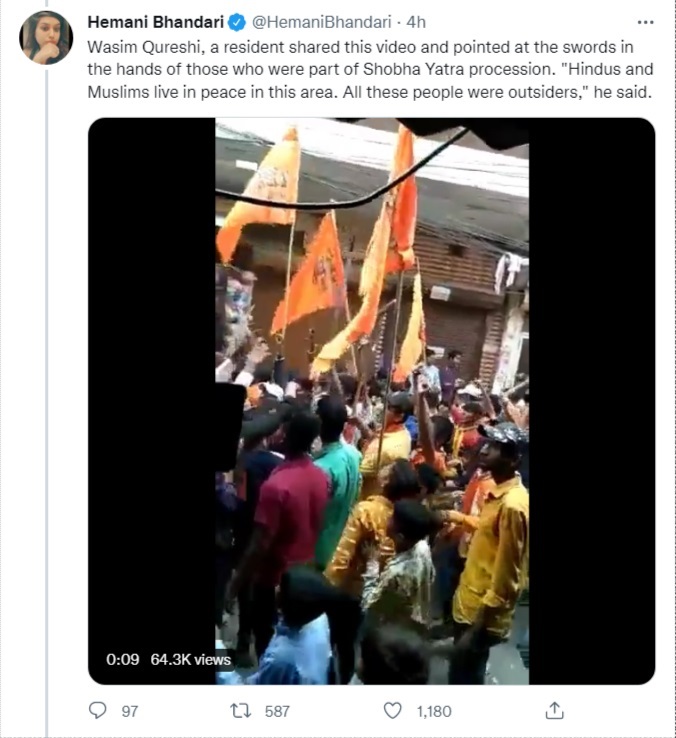Screen dimensions: 676x738
Task: Click the 64.3K views label
Action: tap(191, 659)
